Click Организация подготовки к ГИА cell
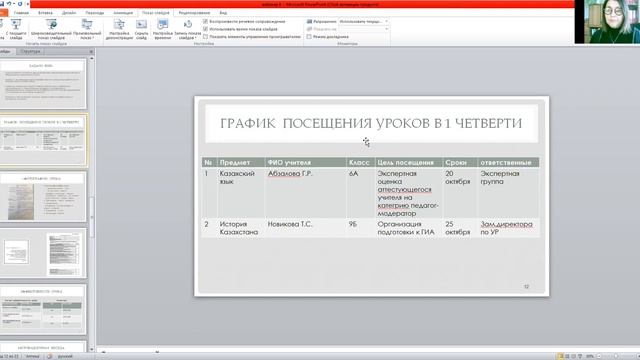 (409, 228)
